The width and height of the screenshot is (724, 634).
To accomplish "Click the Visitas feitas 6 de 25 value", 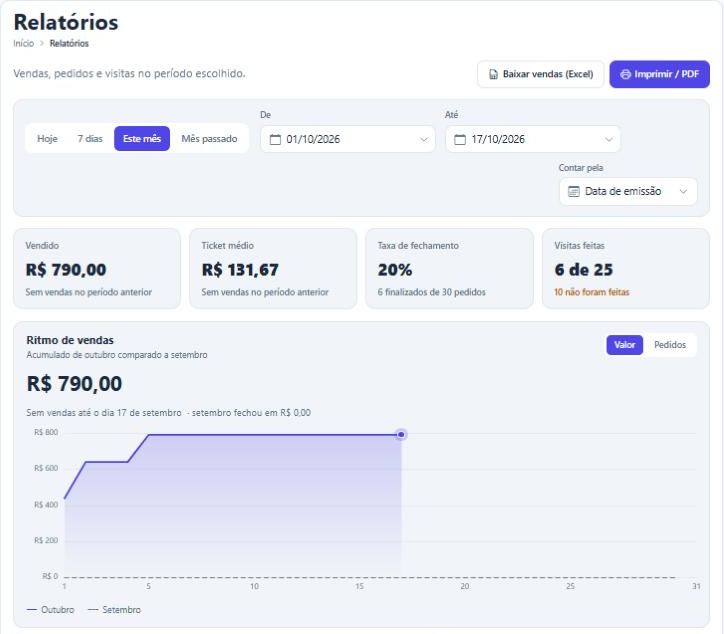I will tap(584, 270).
